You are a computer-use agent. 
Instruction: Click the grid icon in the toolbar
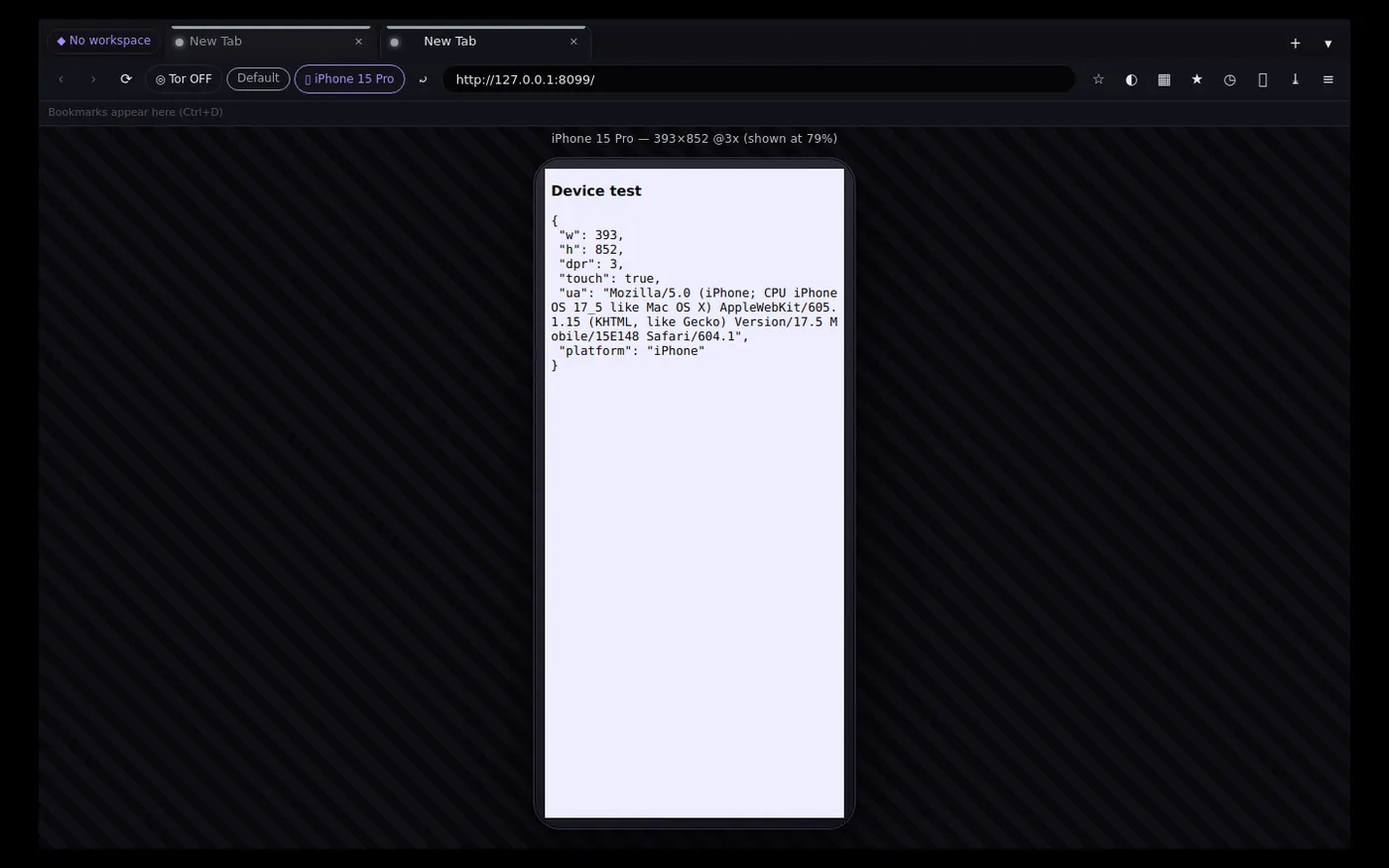[1164, 79]
